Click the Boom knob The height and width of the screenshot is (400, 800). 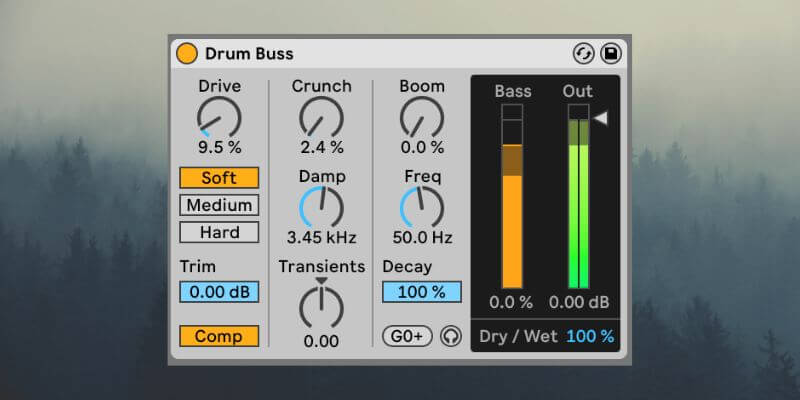pos(422,117)
